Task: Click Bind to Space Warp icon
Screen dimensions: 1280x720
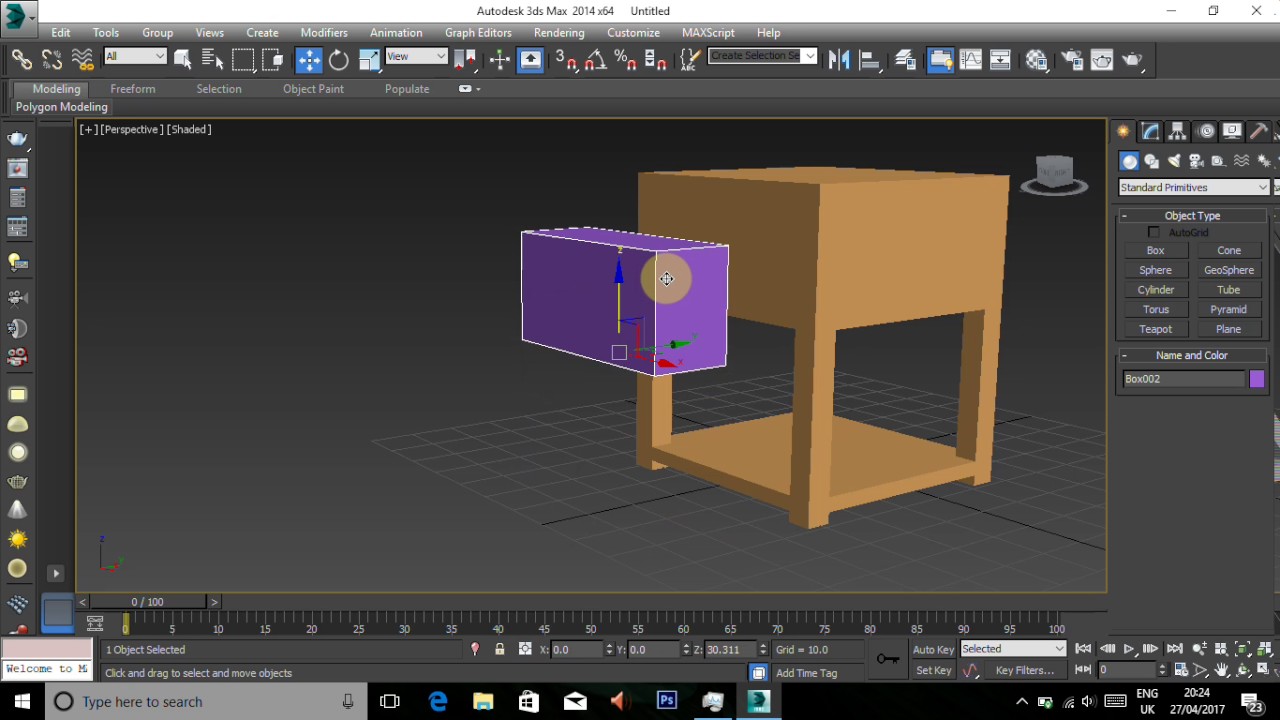Action: (83, 60)
